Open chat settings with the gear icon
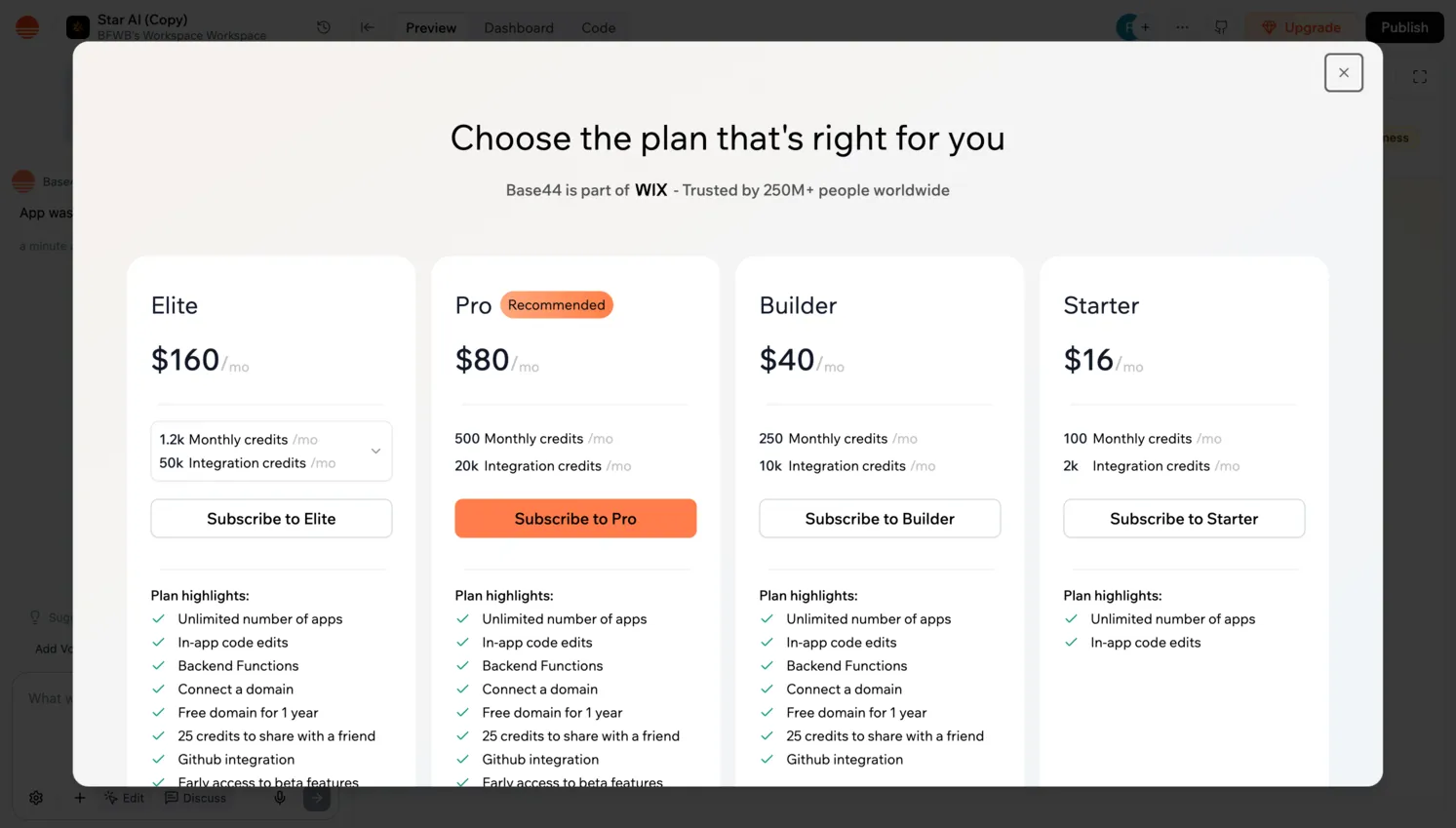Viewport: 1456px width, 828px height. coord(36,797)
